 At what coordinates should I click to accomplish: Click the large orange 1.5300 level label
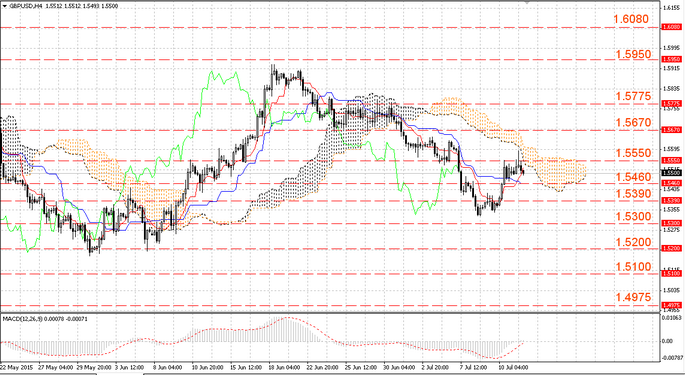click(x=633, y=216)
